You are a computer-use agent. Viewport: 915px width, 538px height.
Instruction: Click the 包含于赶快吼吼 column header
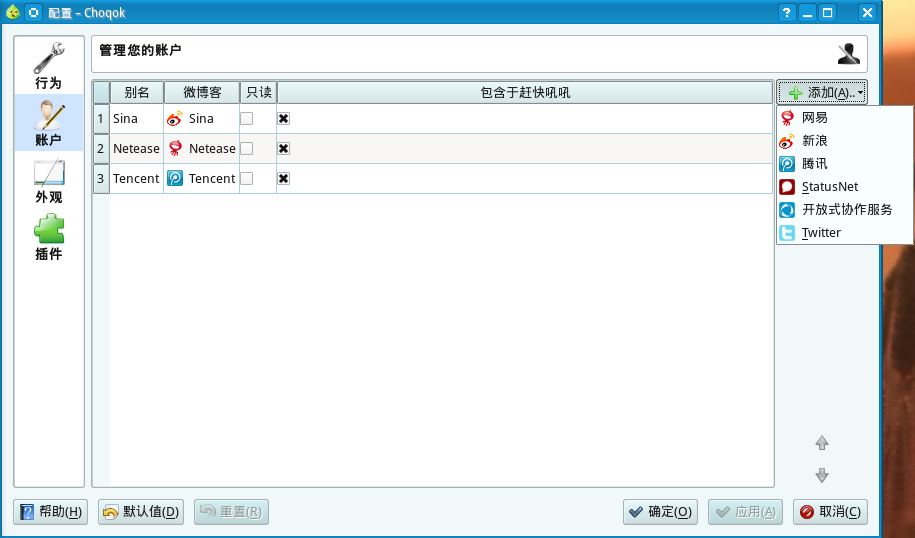525,92
